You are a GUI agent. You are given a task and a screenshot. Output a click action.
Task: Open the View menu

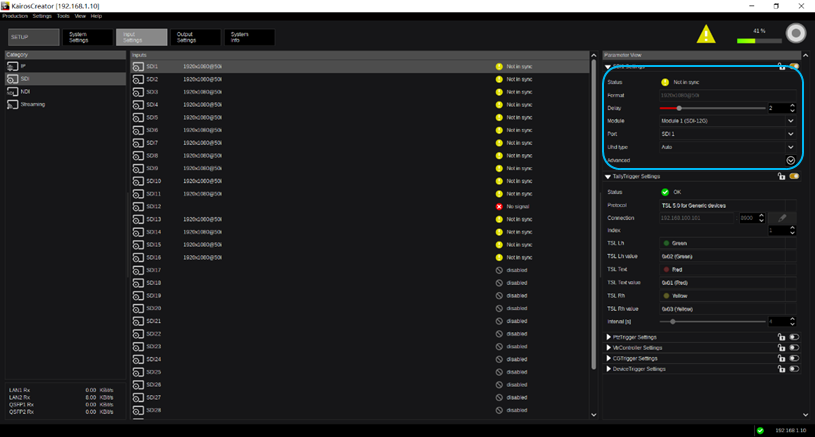pyautogui.click(x=80, y=16)
